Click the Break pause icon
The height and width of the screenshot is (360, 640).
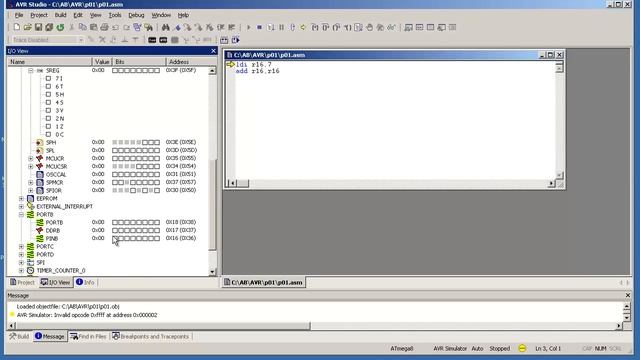(x=282, y=27)
